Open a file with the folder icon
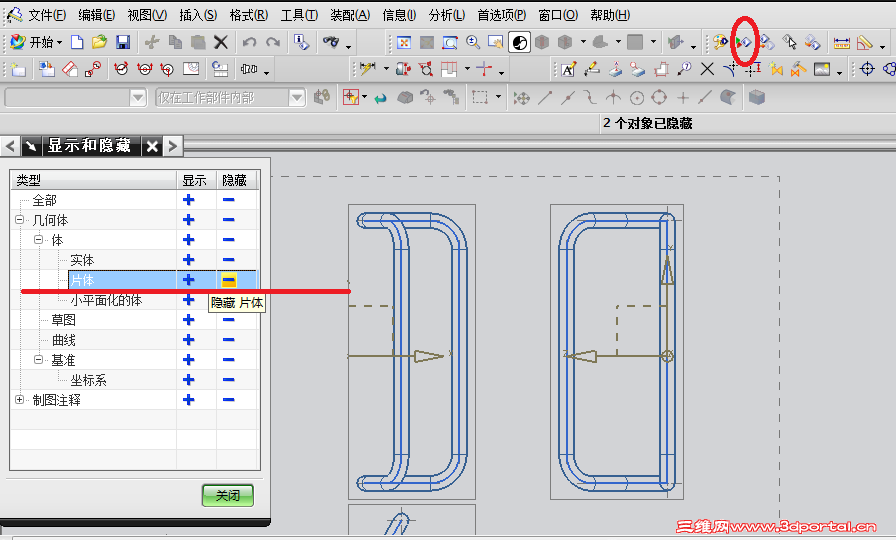896x540 pixels. coord(99,42)
